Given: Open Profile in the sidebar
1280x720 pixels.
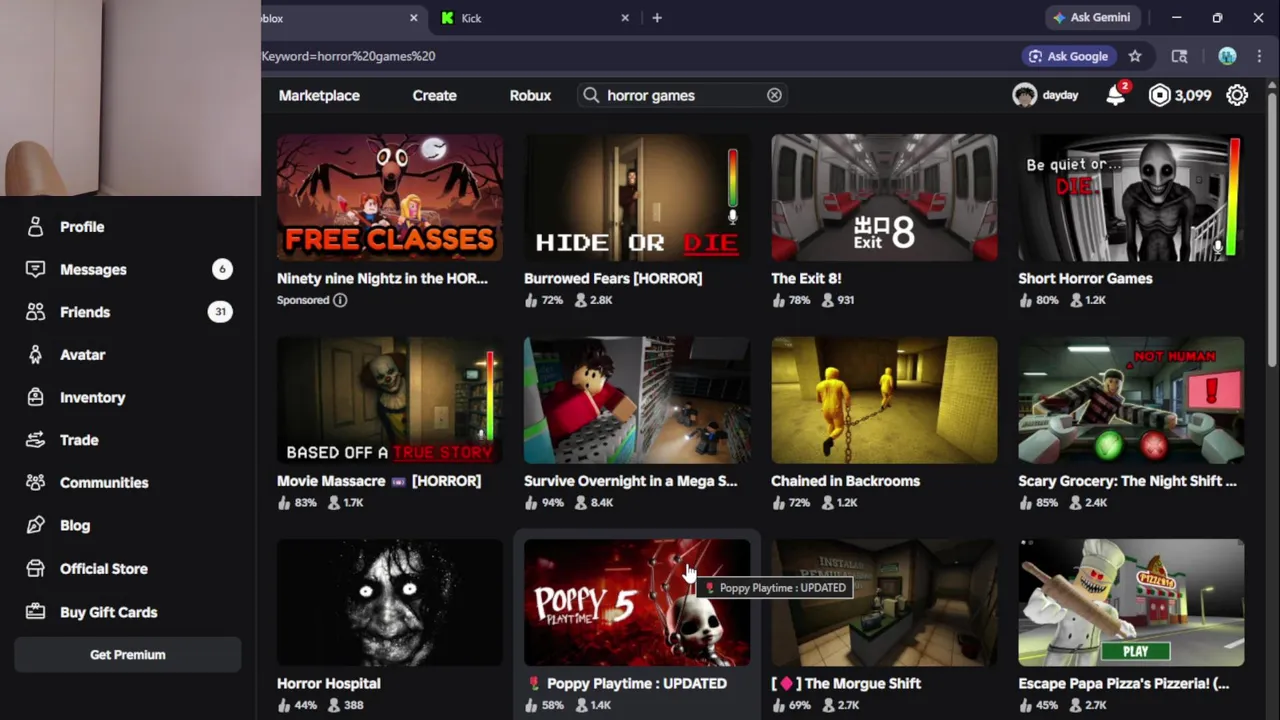Looking at the screenshot, I should coord(82,227).
